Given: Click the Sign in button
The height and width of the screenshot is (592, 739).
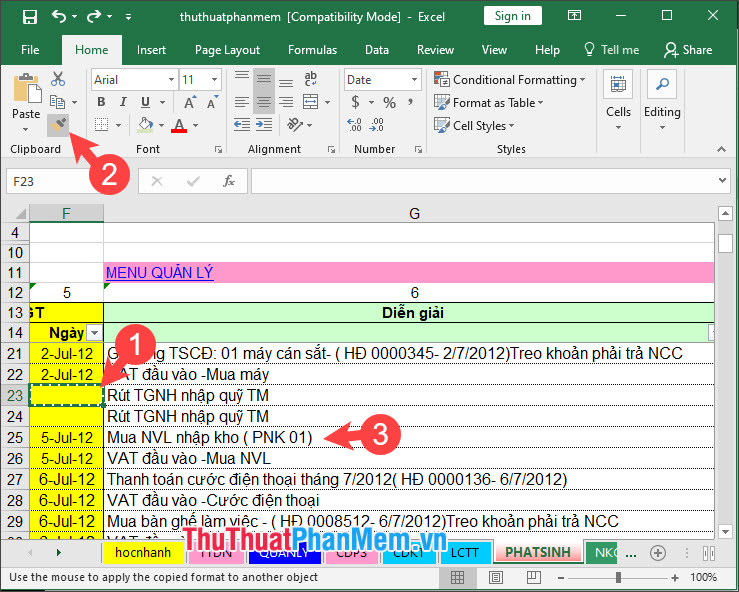Looking at the screenshot, I should [x=512, y=16].
